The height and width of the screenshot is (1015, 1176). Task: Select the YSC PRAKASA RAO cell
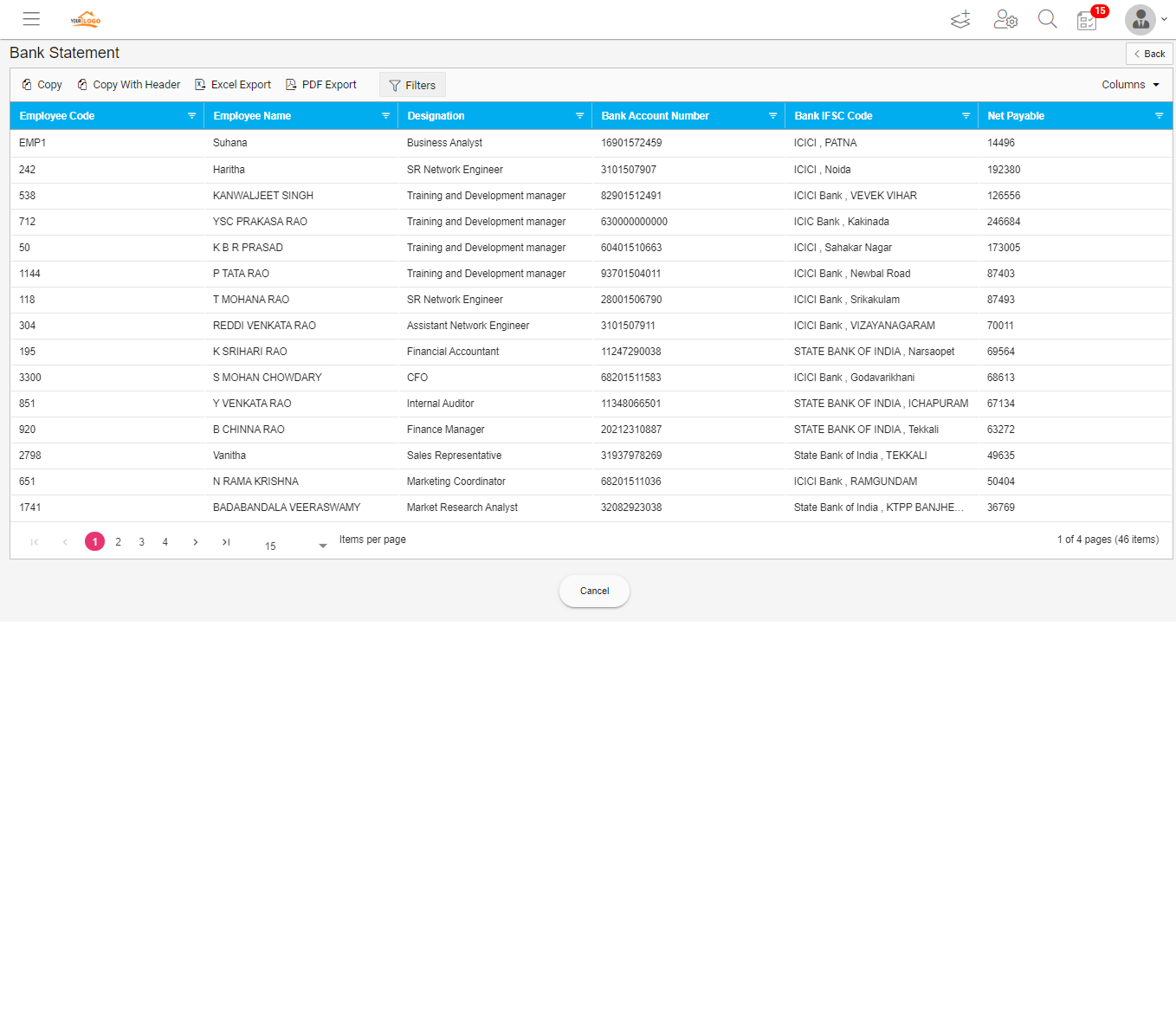260,222
